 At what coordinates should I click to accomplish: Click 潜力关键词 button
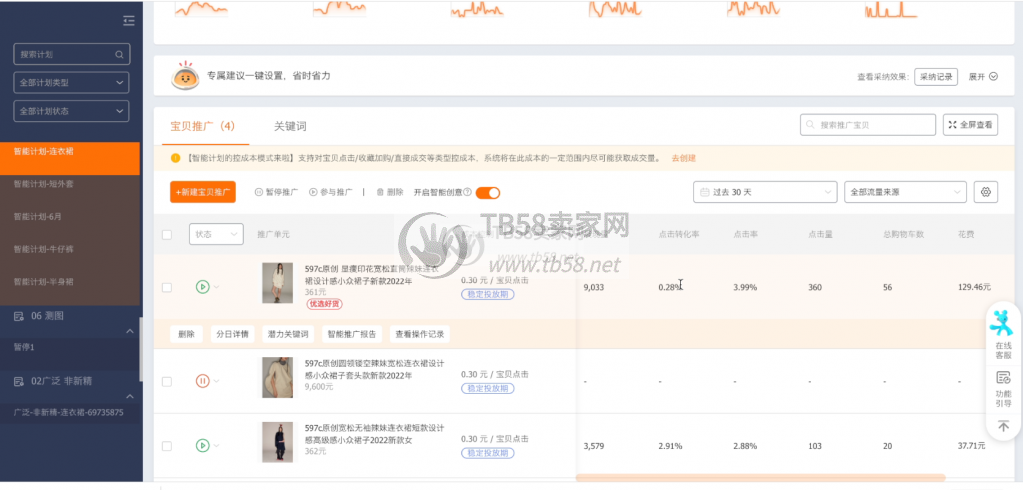click(288, 334)
